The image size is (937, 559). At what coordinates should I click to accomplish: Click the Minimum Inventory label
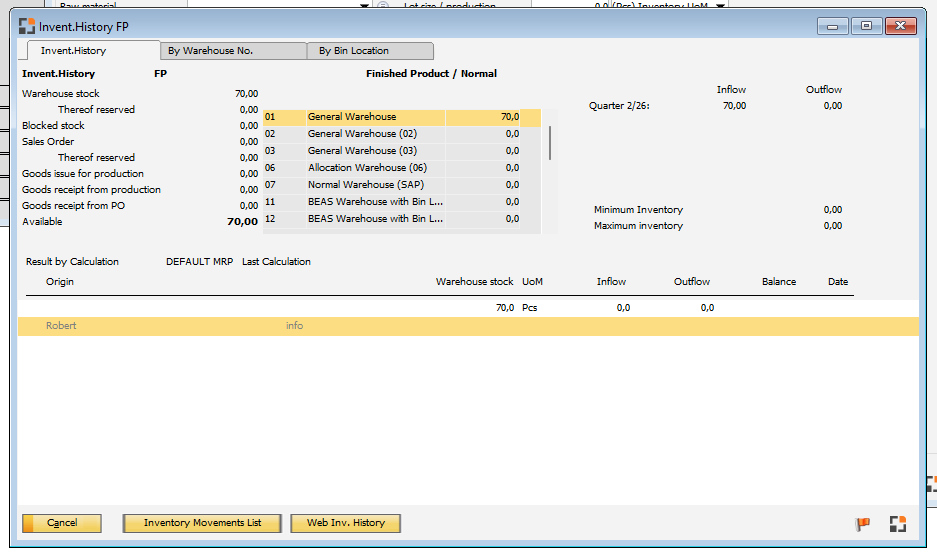coord(638,210)
